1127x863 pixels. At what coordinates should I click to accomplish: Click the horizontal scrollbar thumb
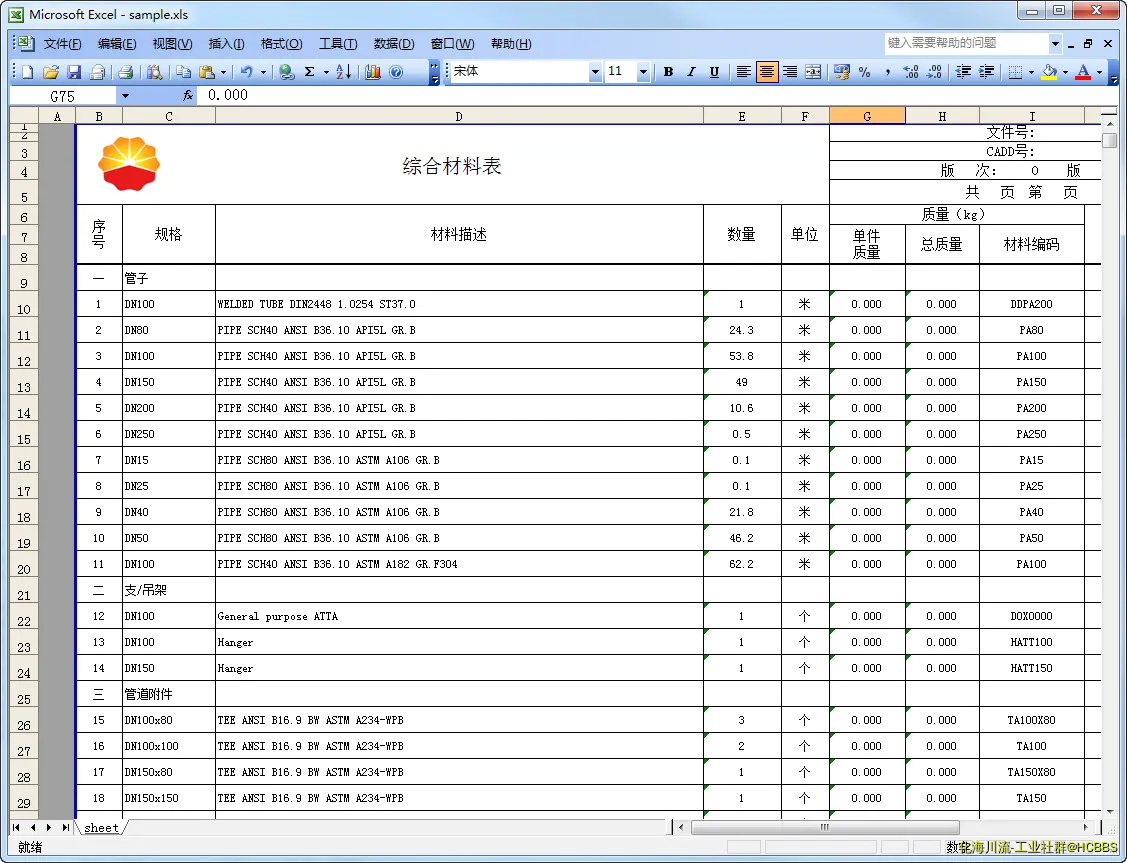click(825, 828)
